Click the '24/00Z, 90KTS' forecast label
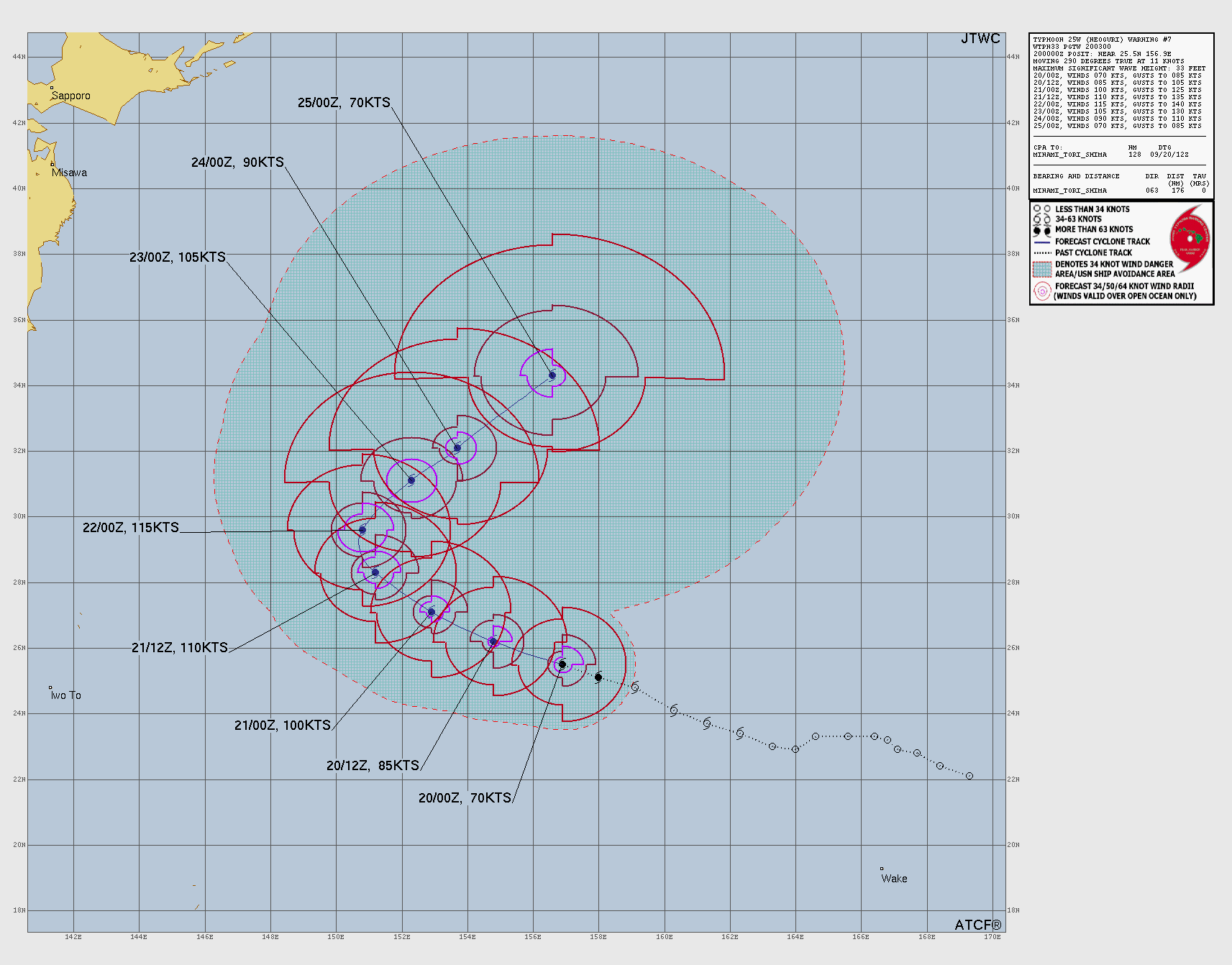Image resolution: width=1232 pixels, height=965 pixels. pos(237,163)
